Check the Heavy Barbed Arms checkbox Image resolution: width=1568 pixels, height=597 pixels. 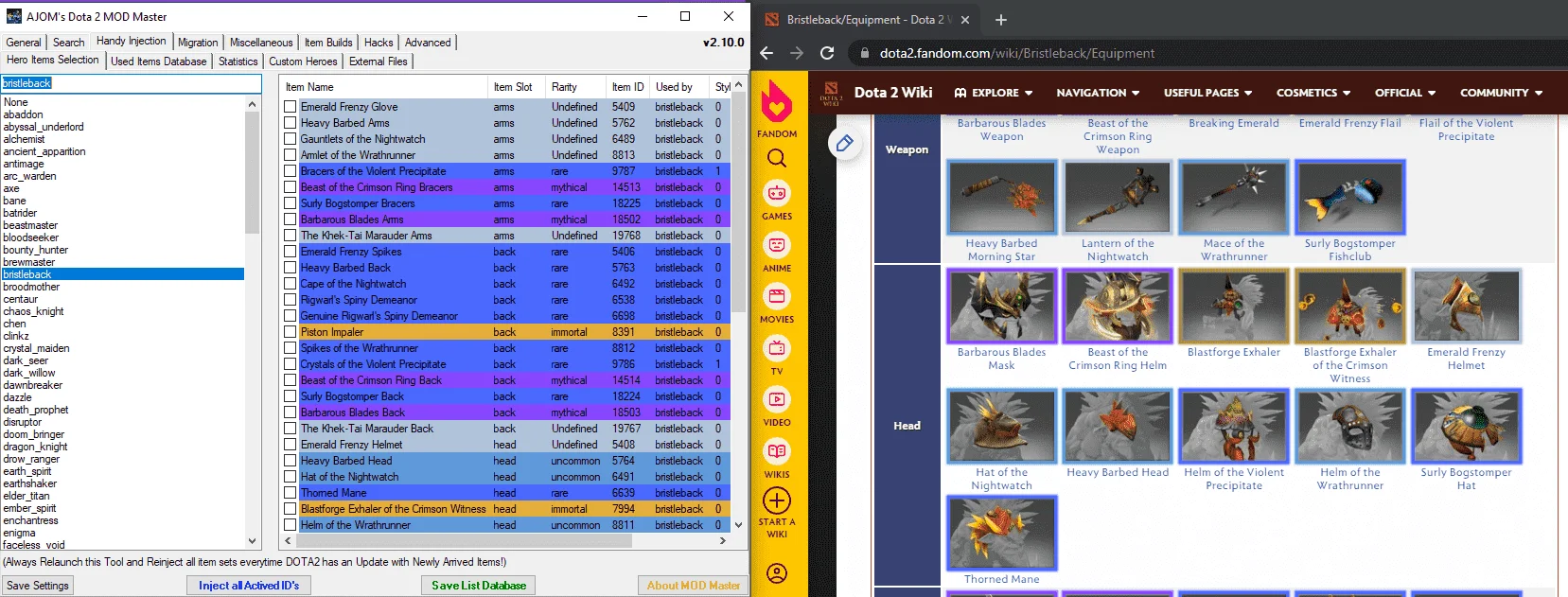click(x=291, y=123)
